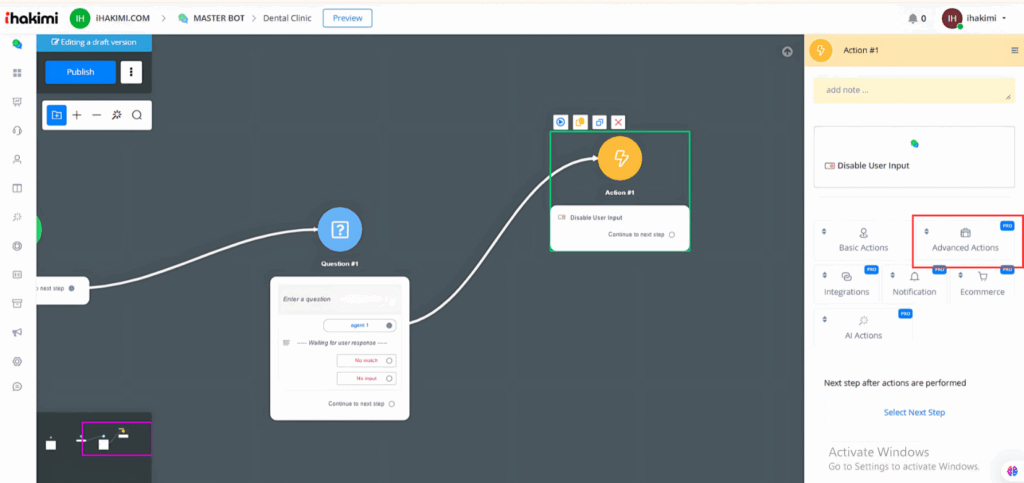Open notifications bell in top bar

tap(912, 18)
